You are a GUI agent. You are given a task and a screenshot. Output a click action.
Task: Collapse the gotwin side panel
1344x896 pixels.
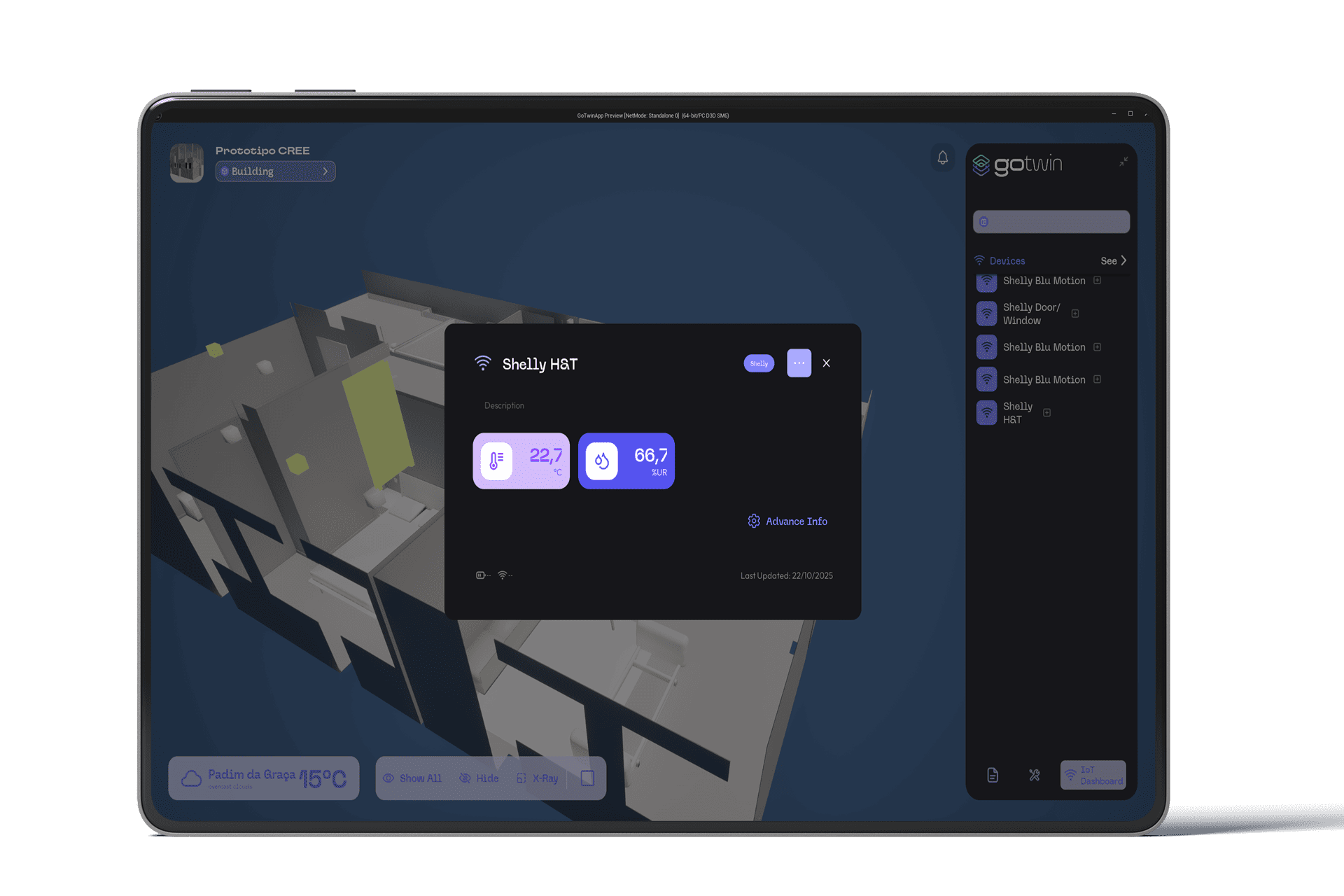click(x=1123, y=162)
